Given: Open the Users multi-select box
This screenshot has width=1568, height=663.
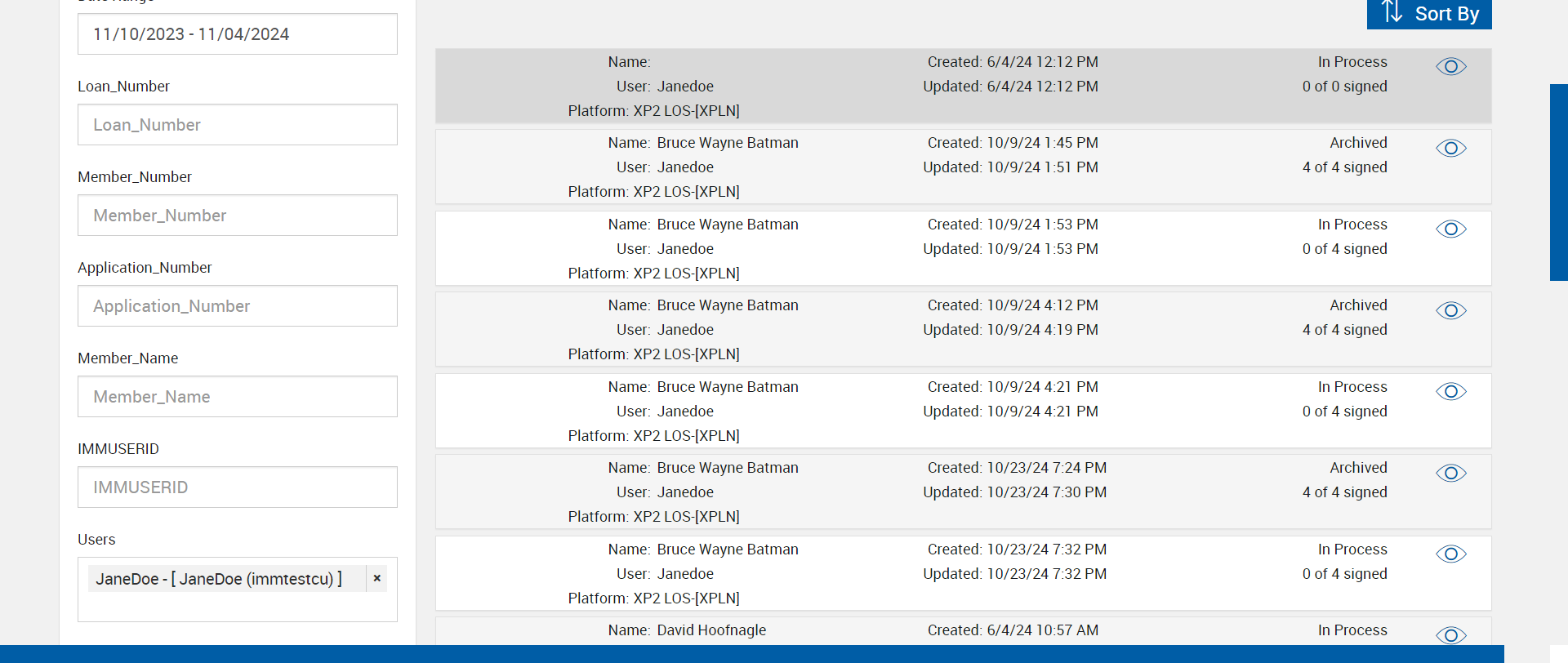Looking at the screenshot, I should point(237,606).
